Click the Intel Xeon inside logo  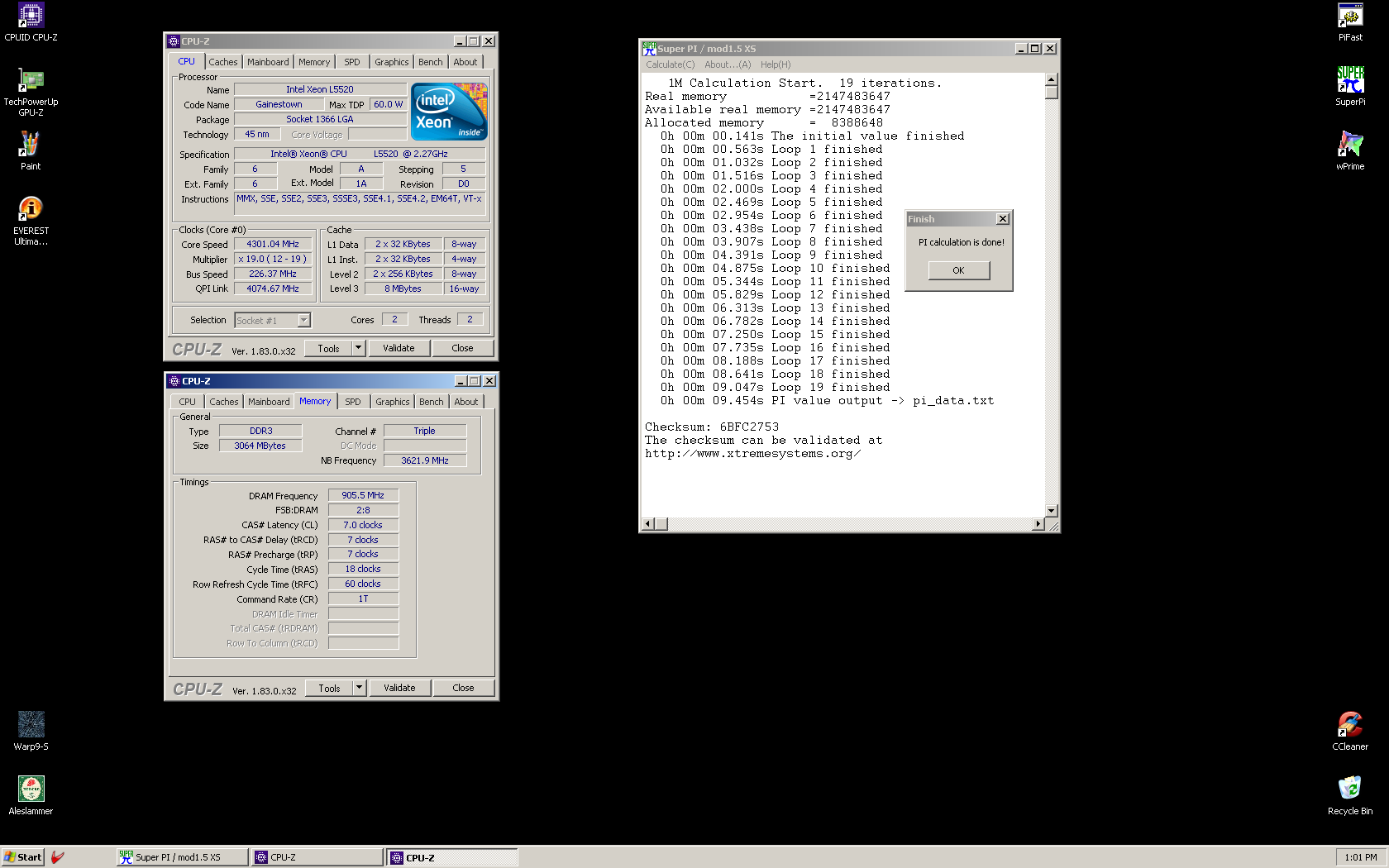tap(449, 112)
